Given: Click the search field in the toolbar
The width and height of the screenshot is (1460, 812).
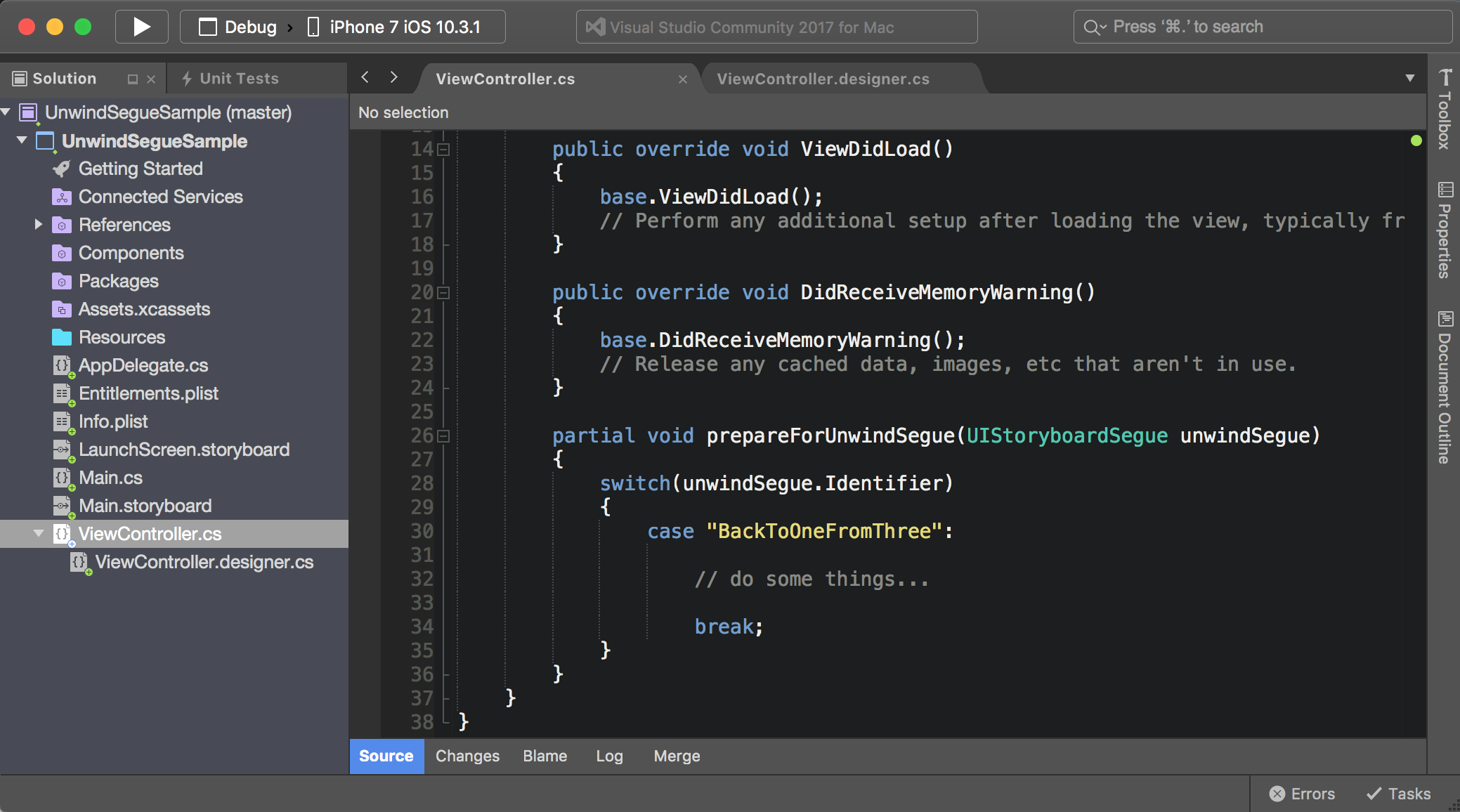Looking at the screenshot, I should point(1262,27).
